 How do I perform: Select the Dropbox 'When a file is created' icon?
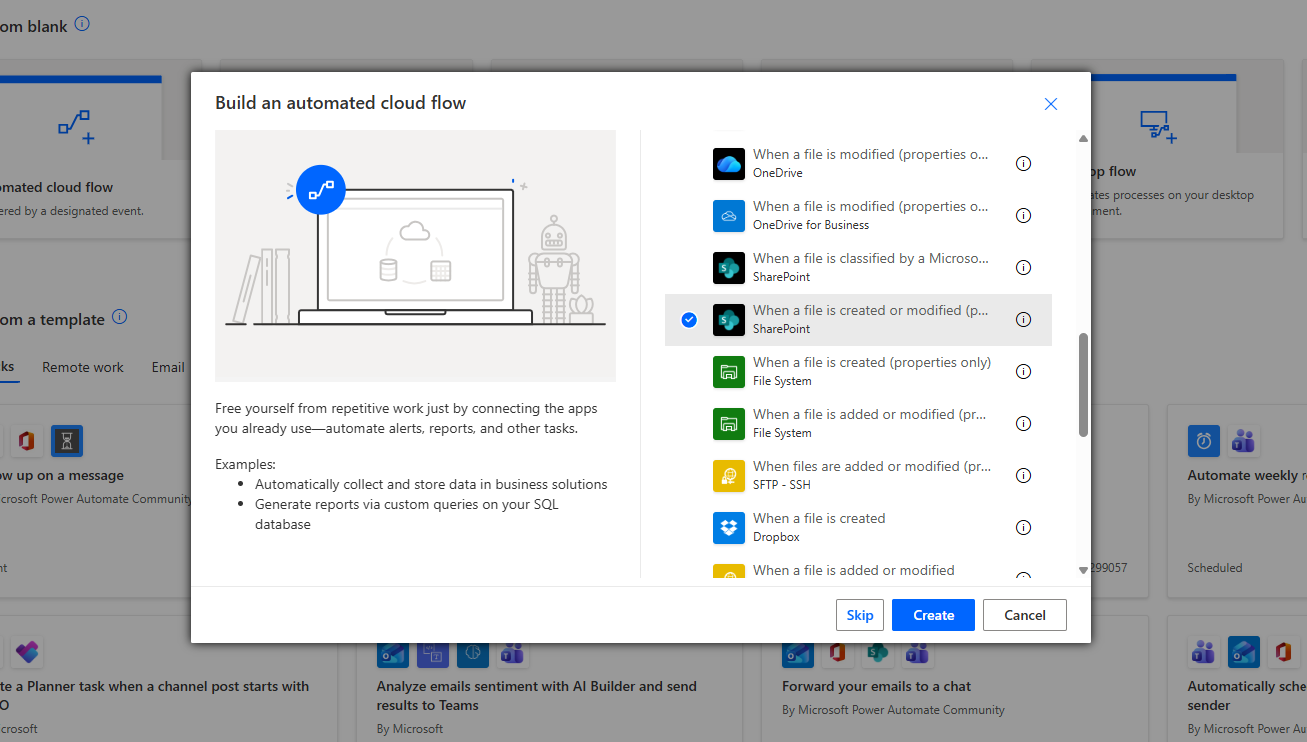(x=729, y=528)
